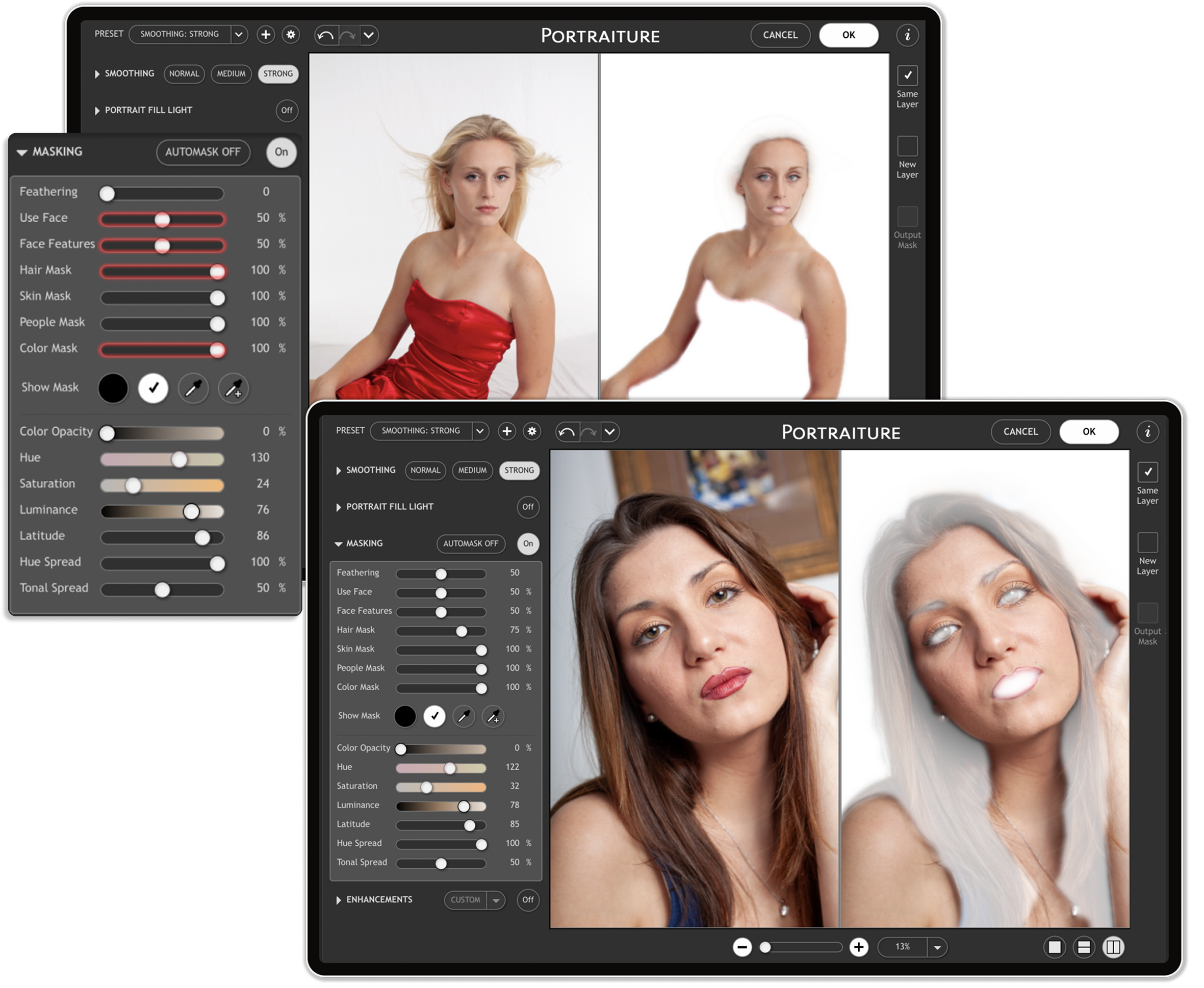
Task: Collapse Masking section in enlarged panel
Action: (22, 152)
